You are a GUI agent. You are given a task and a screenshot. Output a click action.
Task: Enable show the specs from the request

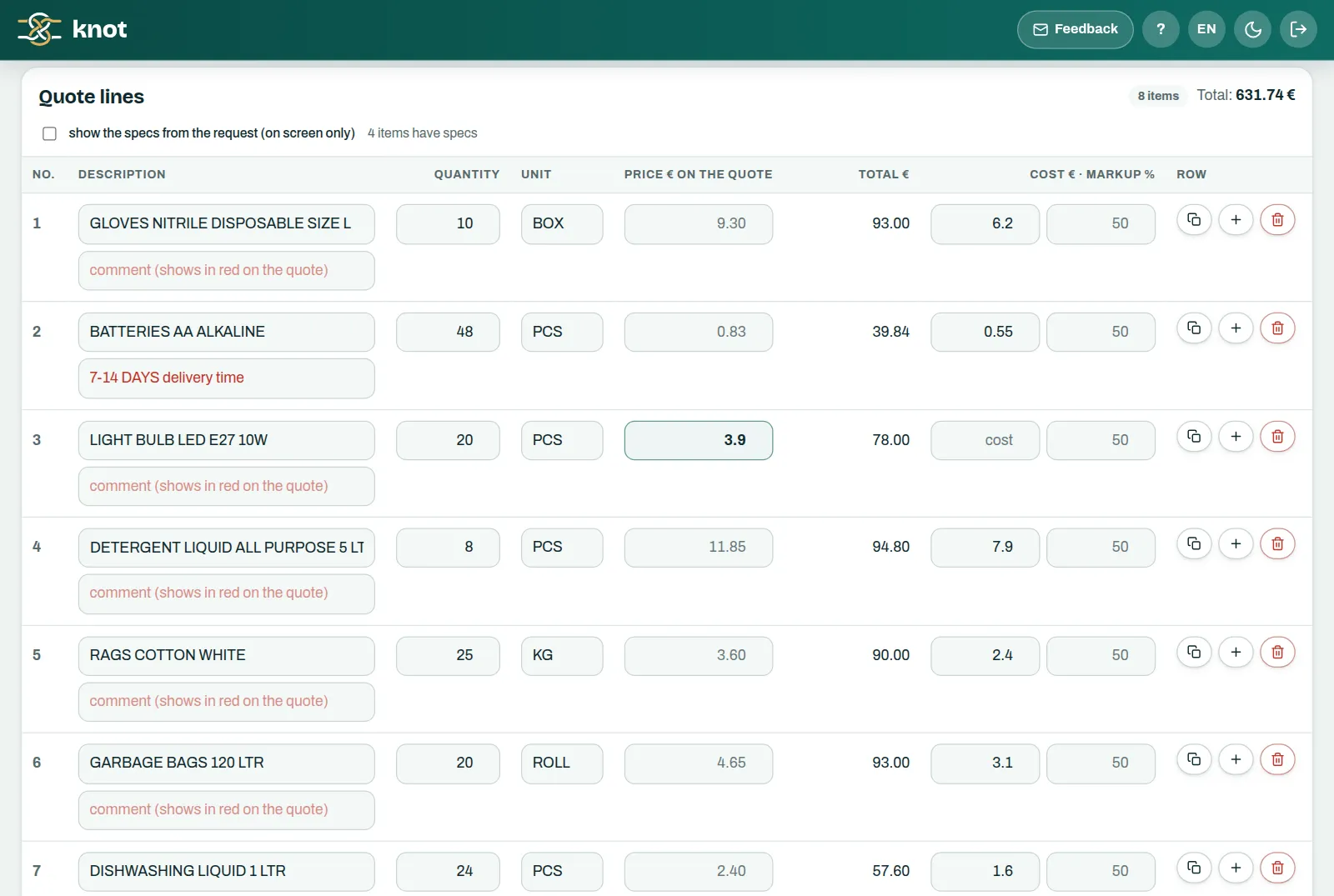[x=50, y=133]
